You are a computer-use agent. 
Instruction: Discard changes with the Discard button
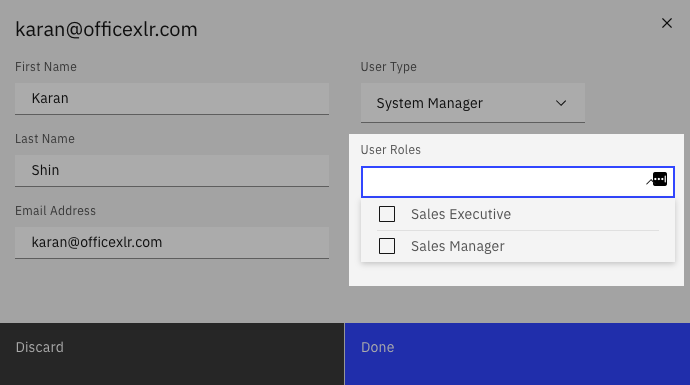(172, 354)
